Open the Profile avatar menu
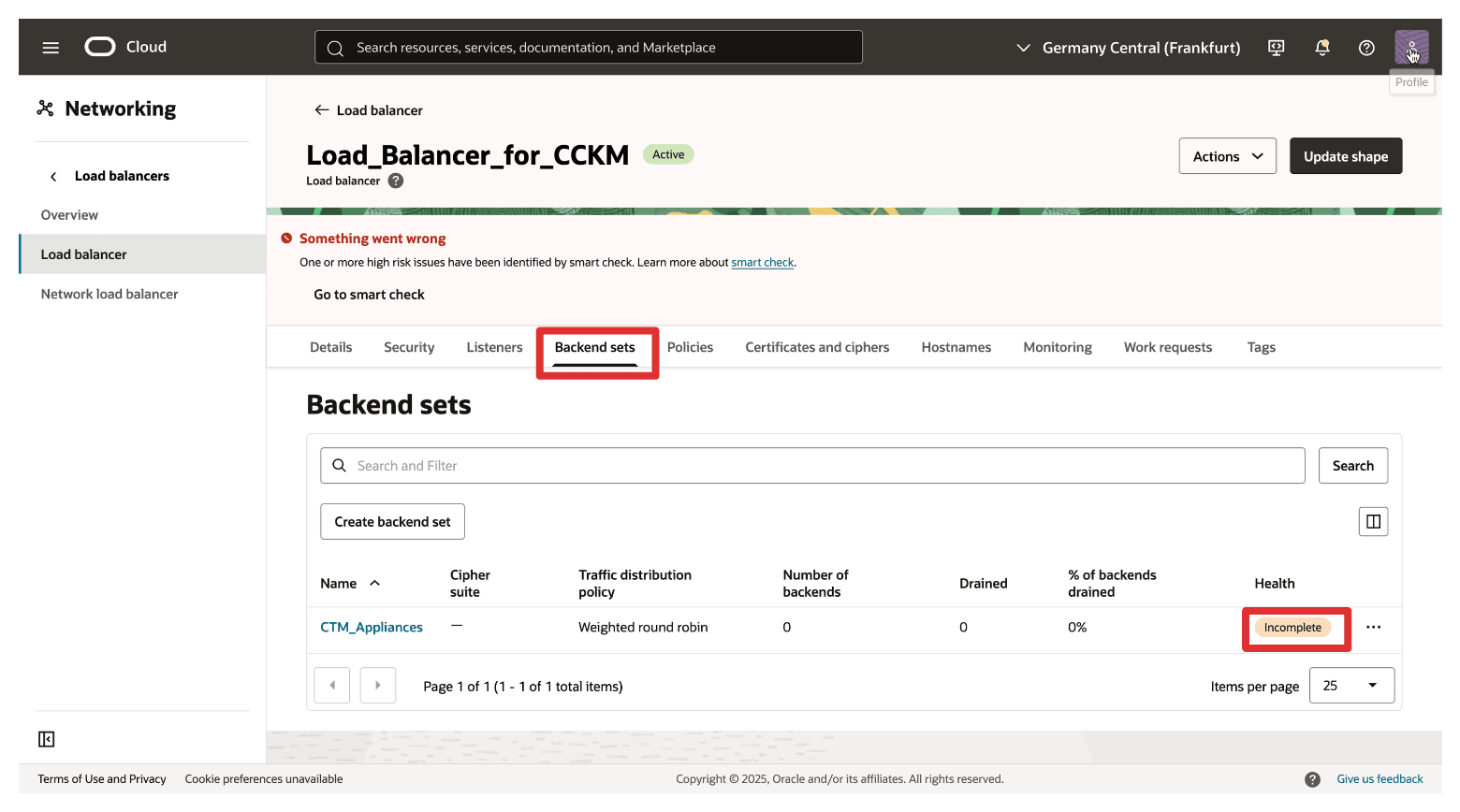This screenshot has height=812, width=1460. click(1411, 47)
